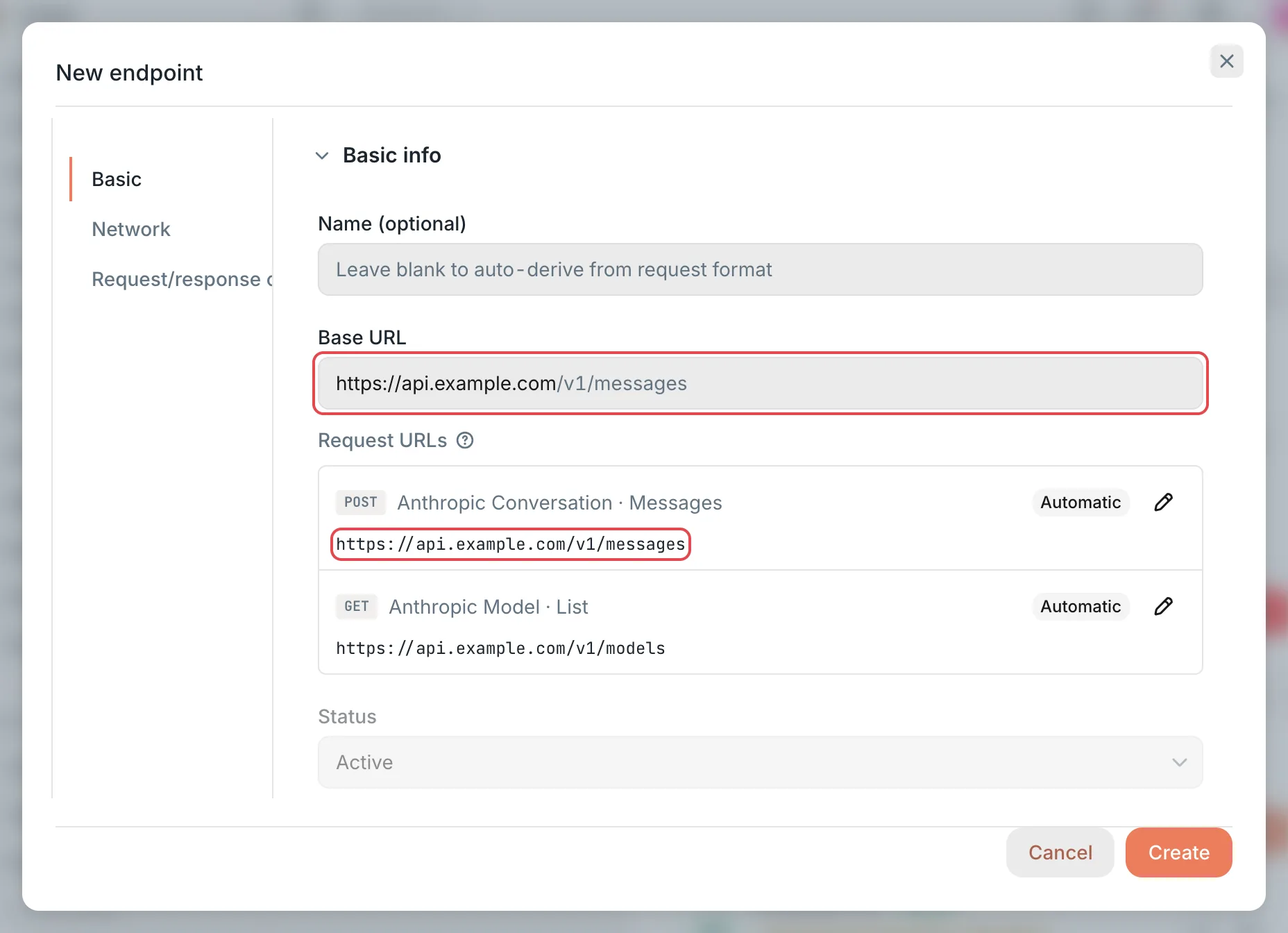Focus the Name (optional) input field
The image size is (1288, 933).
tap(760, 269)
